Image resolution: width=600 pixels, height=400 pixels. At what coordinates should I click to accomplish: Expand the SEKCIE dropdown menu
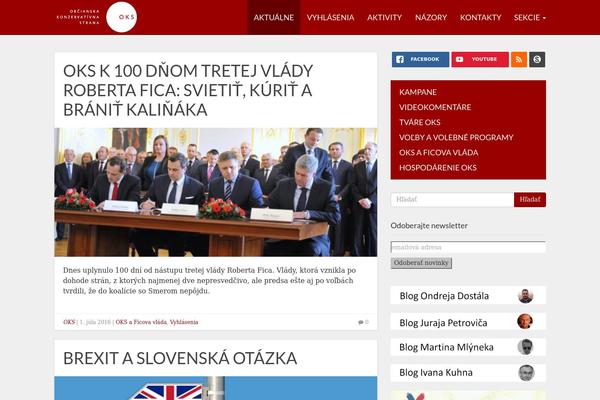point(530,18)
